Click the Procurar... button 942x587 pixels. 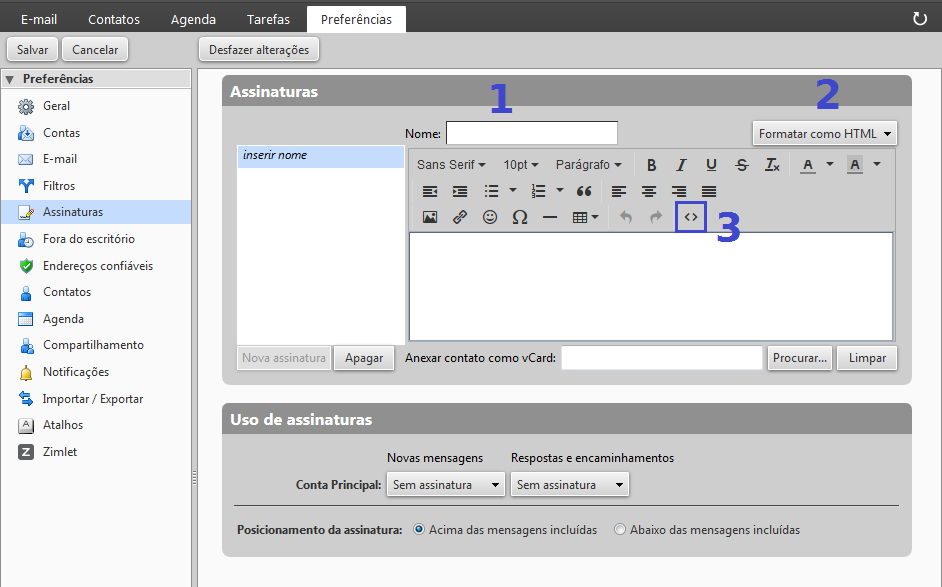tap(800, 357)
